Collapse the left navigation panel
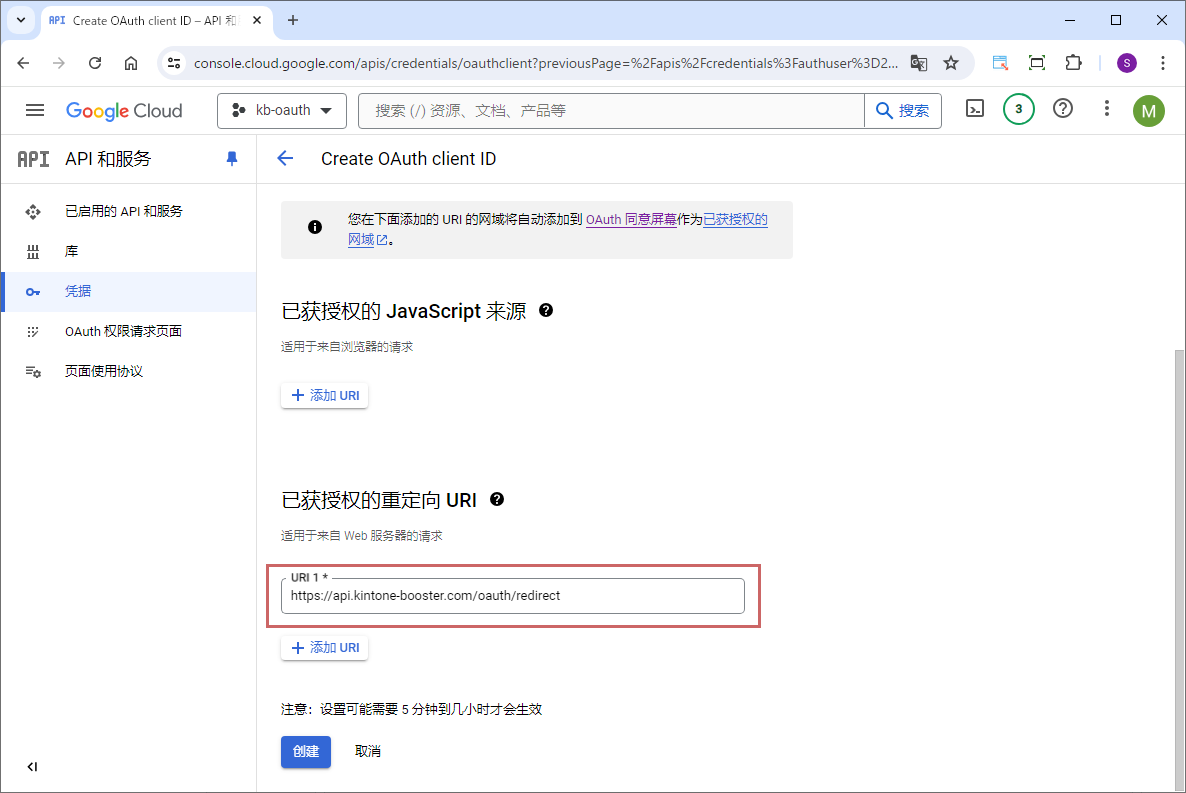 point(32,767)
